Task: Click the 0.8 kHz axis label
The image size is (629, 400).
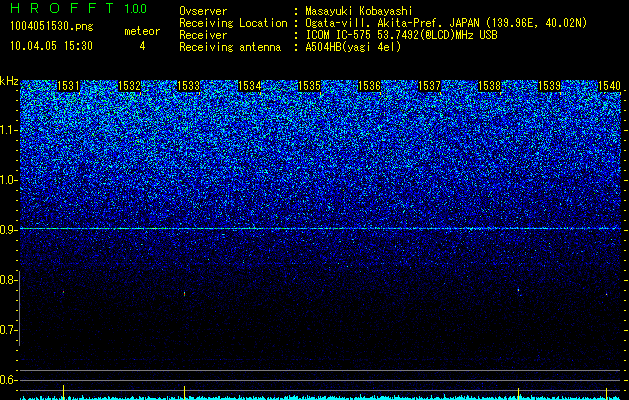Action: coord(8,280)
